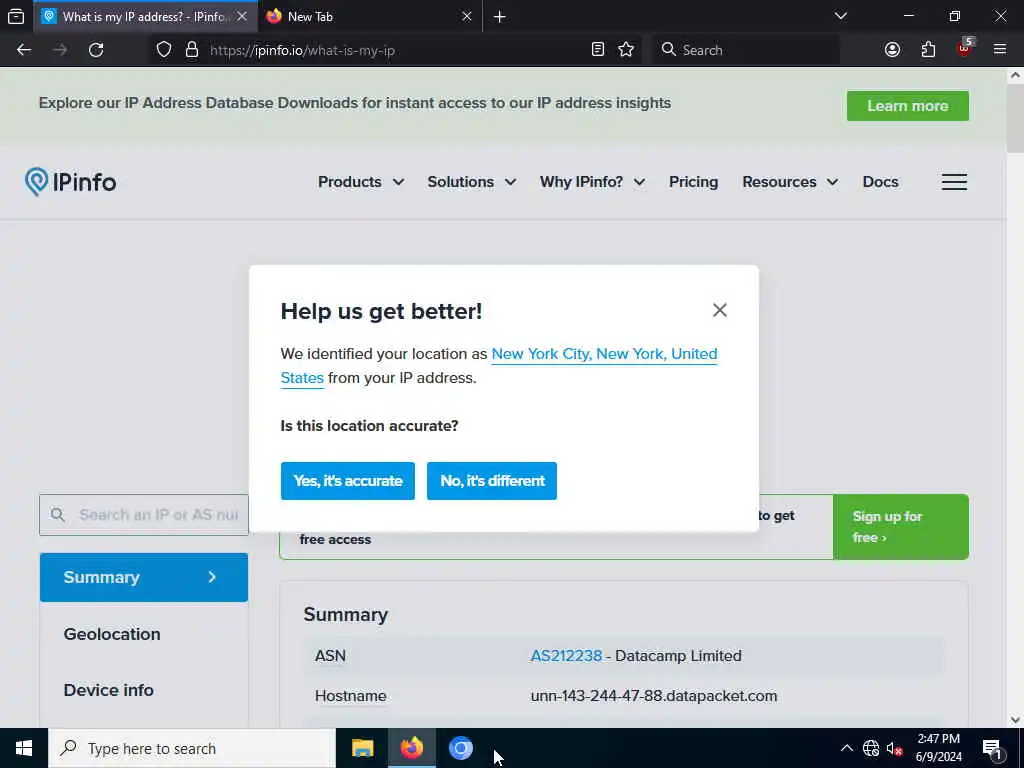Open the Chromium taskbar icon
This screenshot has height=768, width=1024.
coord(460,748)
